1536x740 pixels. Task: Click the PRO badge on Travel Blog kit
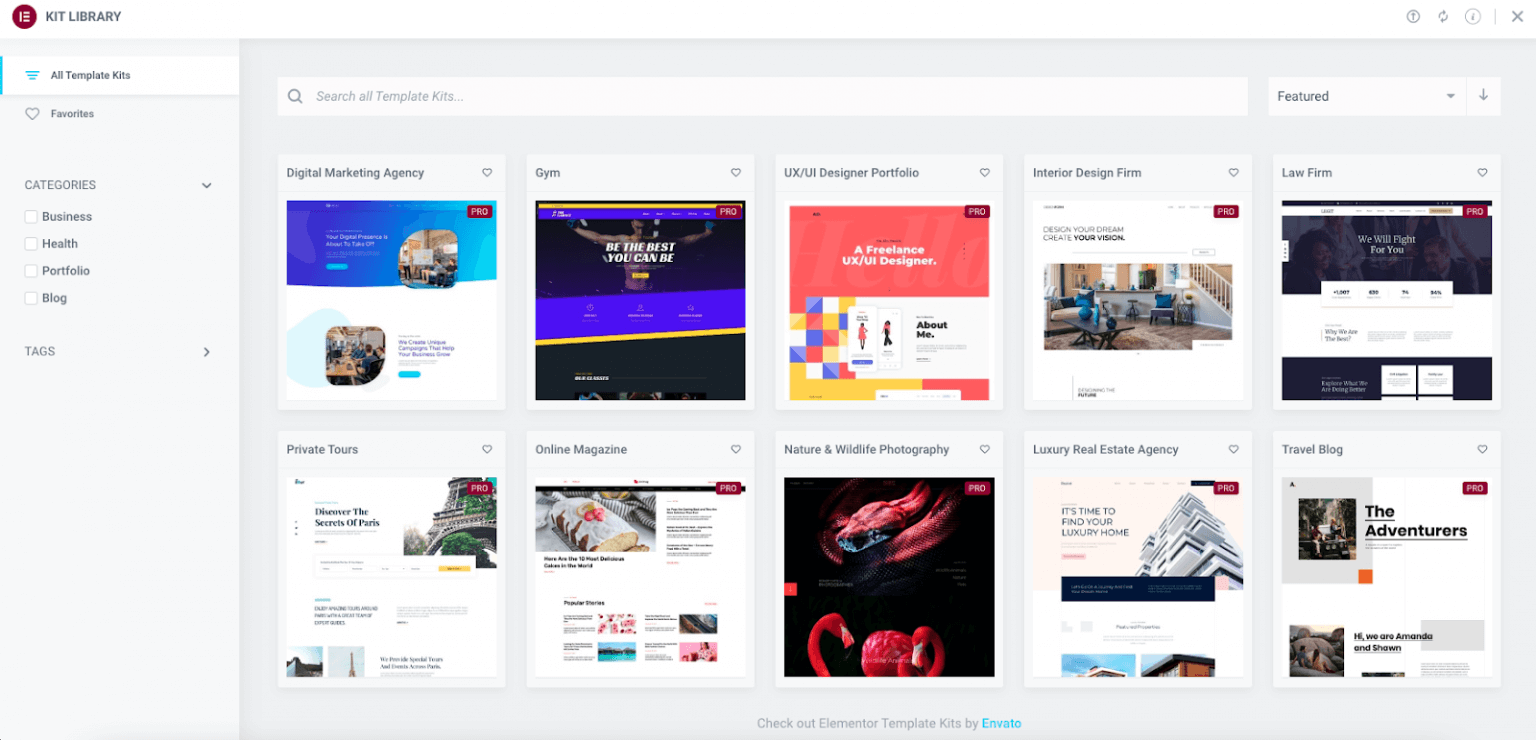(1475, 489)
